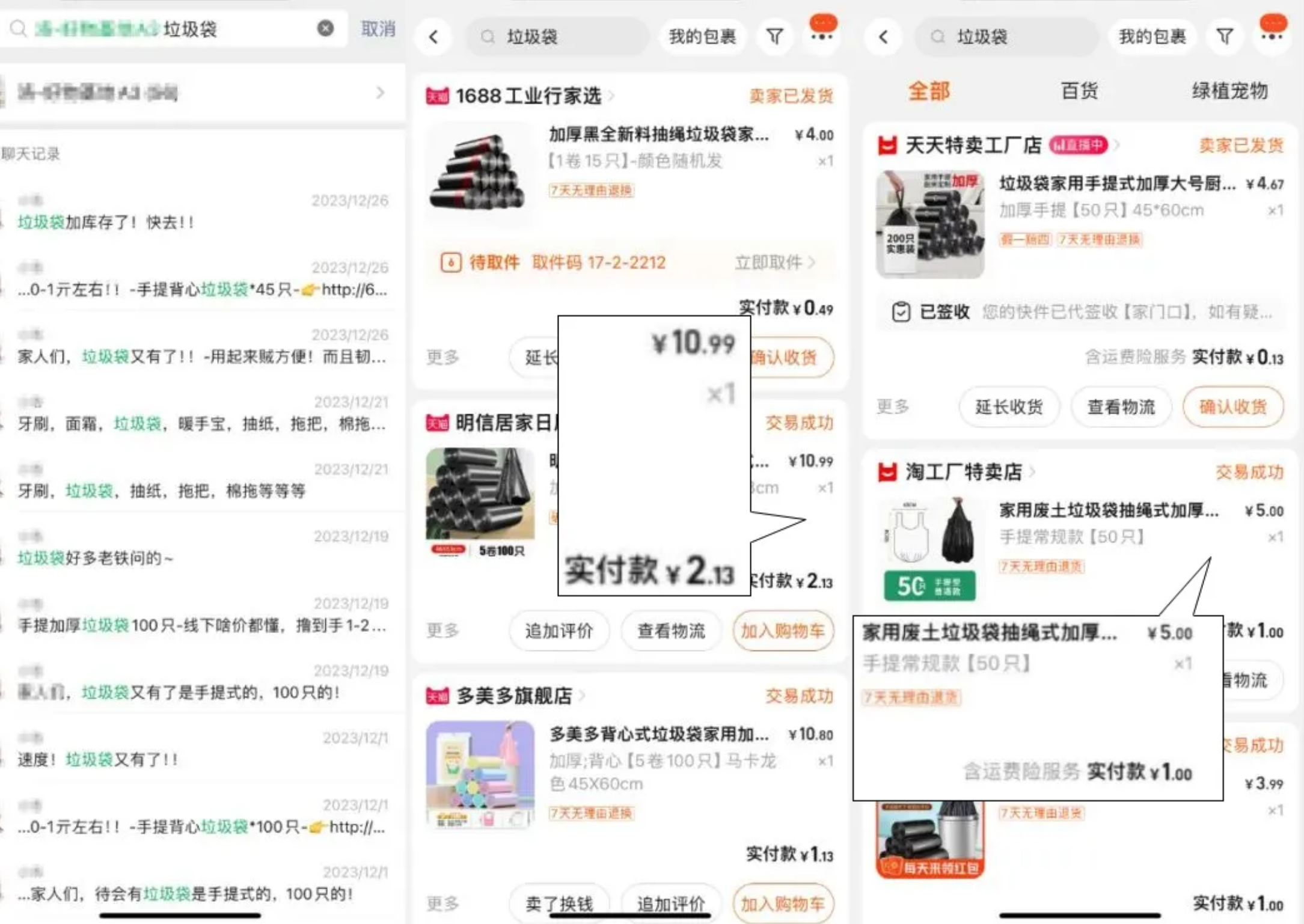The image size is (1304, 924).
Task: Open 已签收 delivery status row
Action: [1080, 311]
